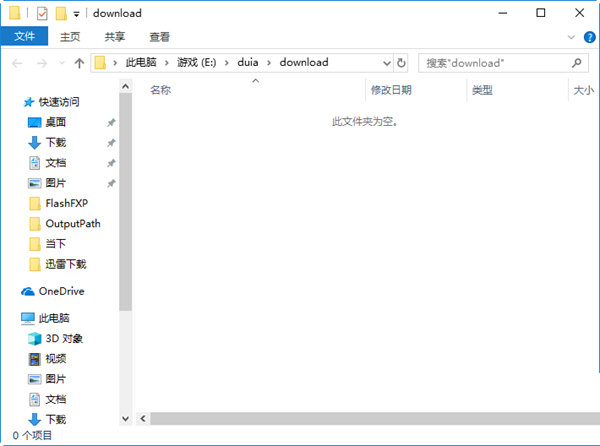Image resolution: width=600 pixels, height=446 pixels.
Task: Open the OutputPath folder
Action: tap(73, 224)
